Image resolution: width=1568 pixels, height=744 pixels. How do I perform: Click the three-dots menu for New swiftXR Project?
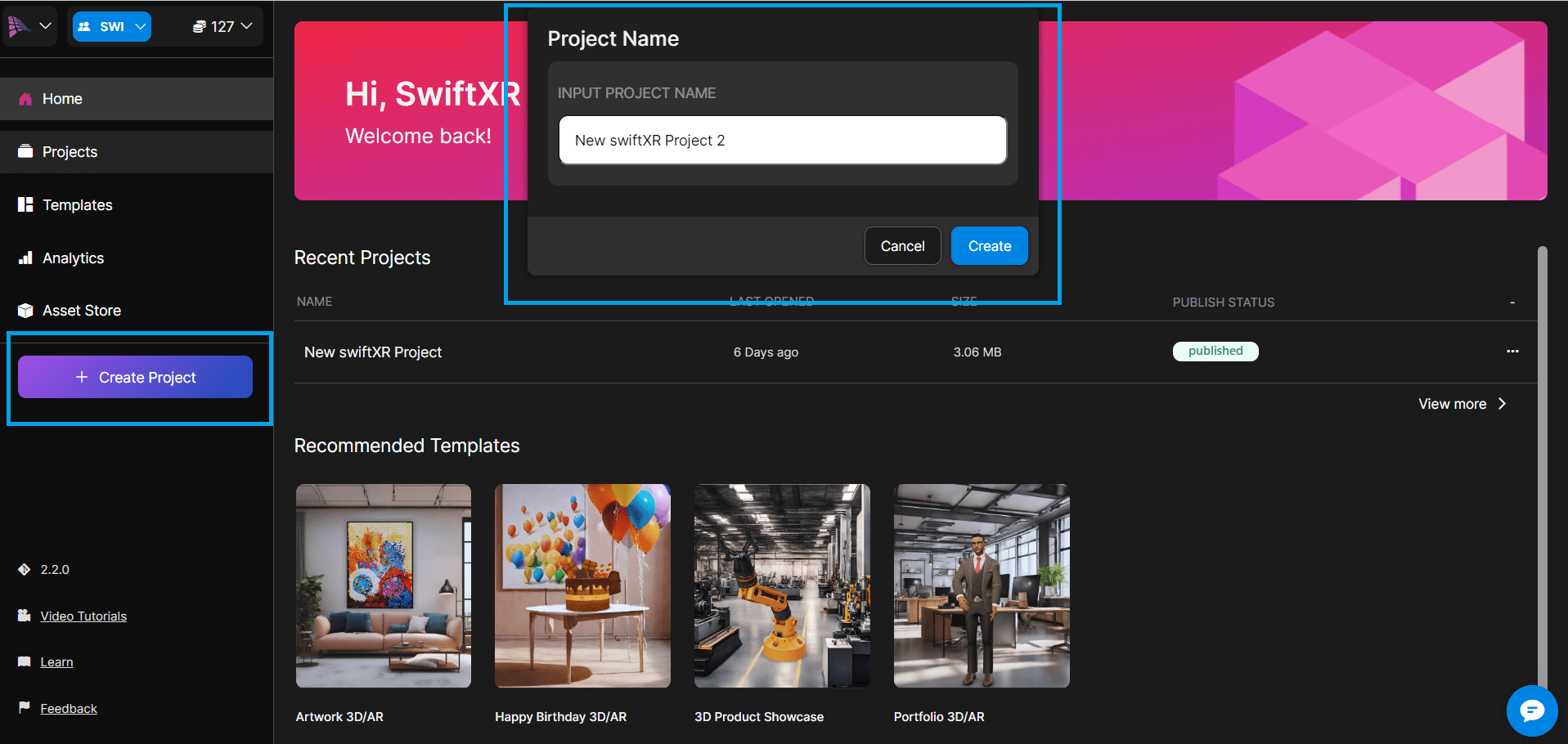coord(1512,352)
